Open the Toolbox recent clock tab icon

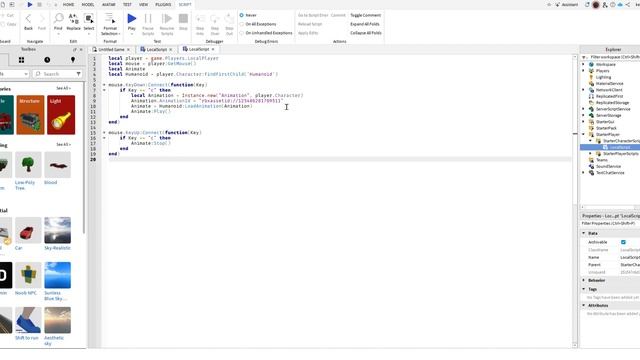[x=47, y=60]
